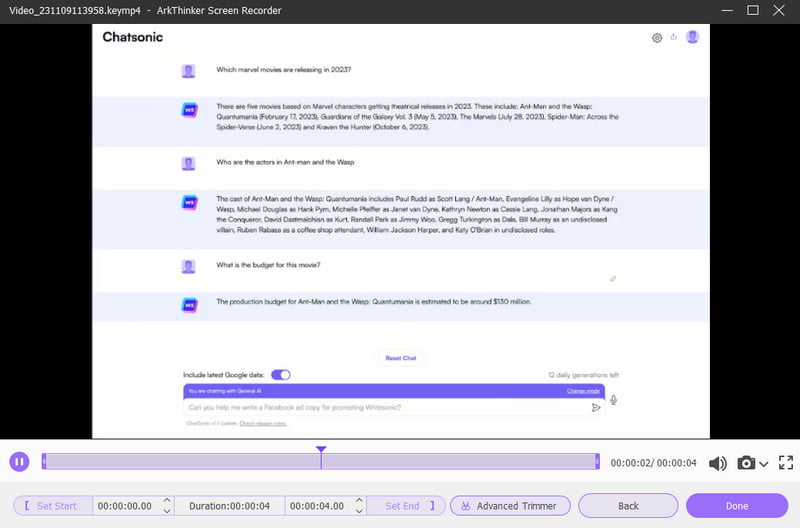Viewport: 800px width, 528px height.
Task: Click the text 'Who are the actors in Ant-man and the Wasp'
Action: point(285,162)
